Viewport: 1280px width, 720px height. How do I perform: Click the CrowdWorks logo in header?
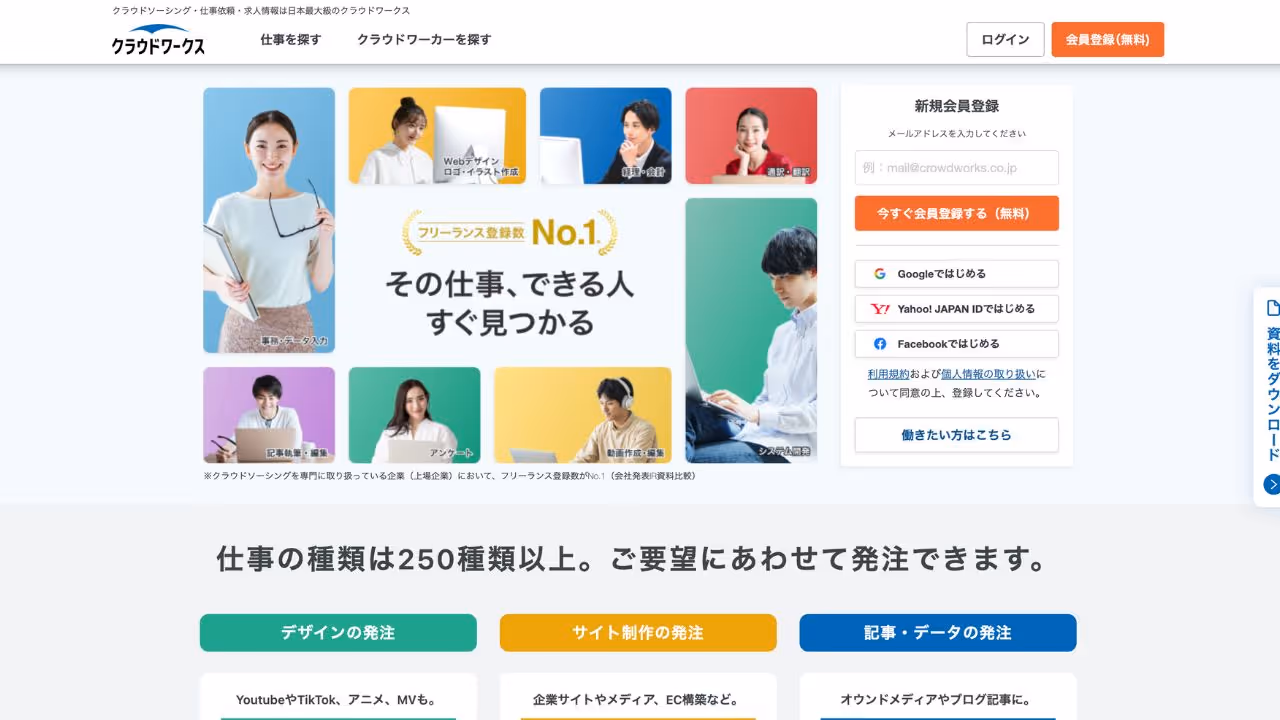pos(158,39)
